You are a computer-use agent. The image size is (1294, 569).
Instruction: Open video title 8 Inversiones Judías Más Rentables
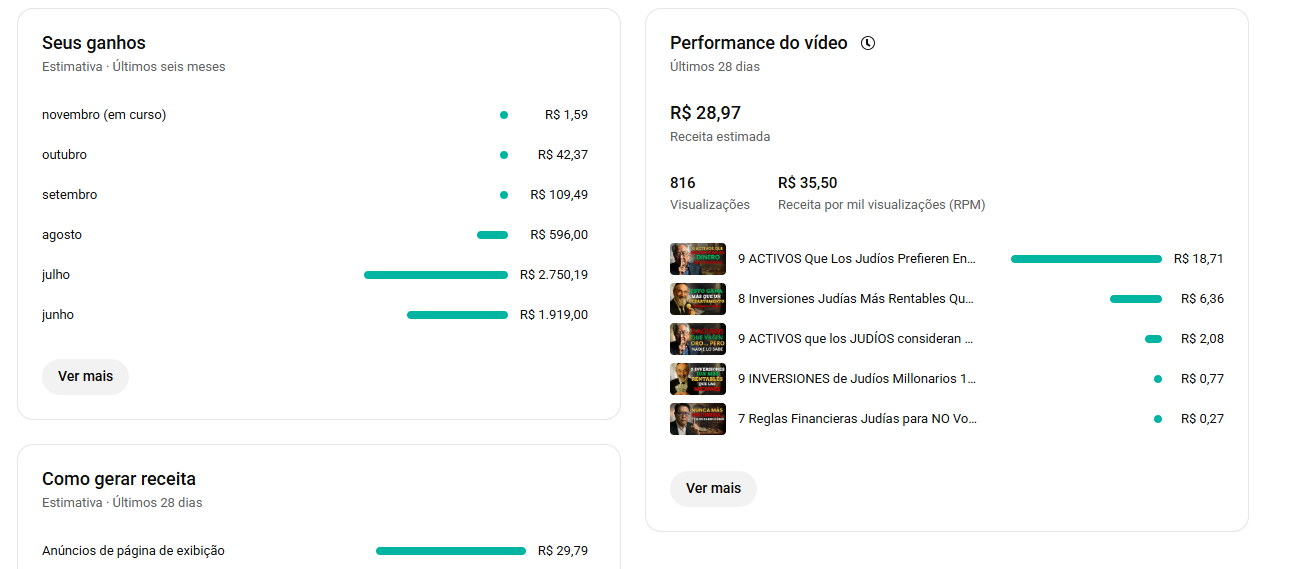pyautogui.click(x=856, y=299)
